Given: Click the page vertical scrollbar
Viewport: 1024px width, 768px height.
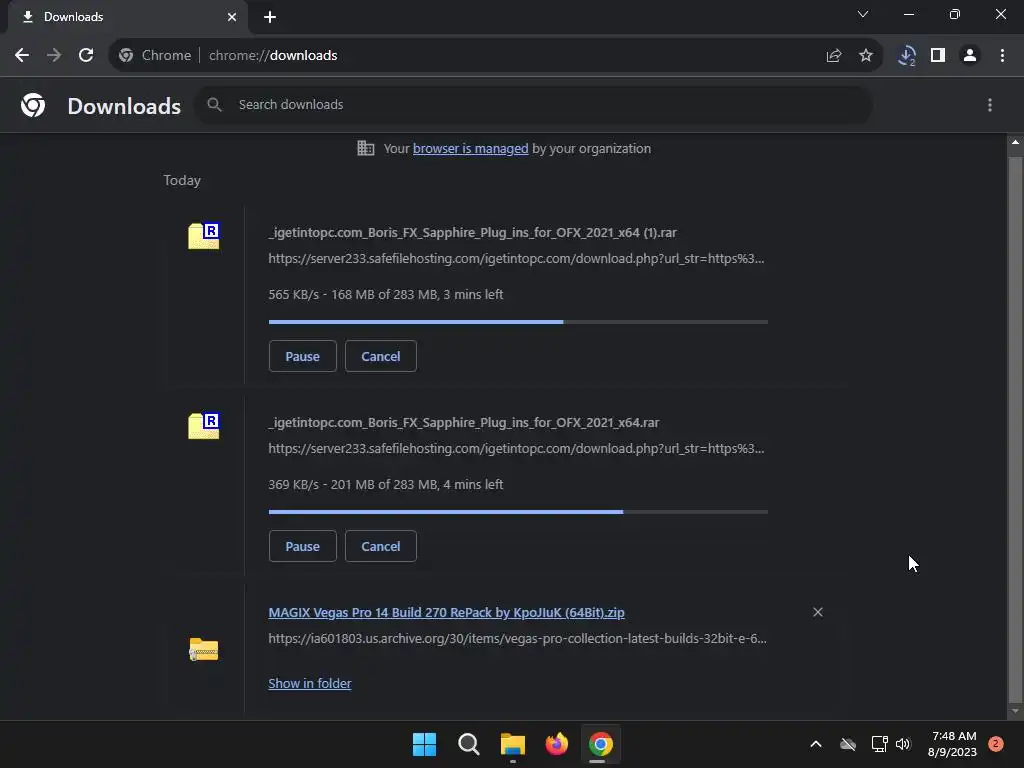Looking at the screenshot, I should click(x=1015, y=428).
